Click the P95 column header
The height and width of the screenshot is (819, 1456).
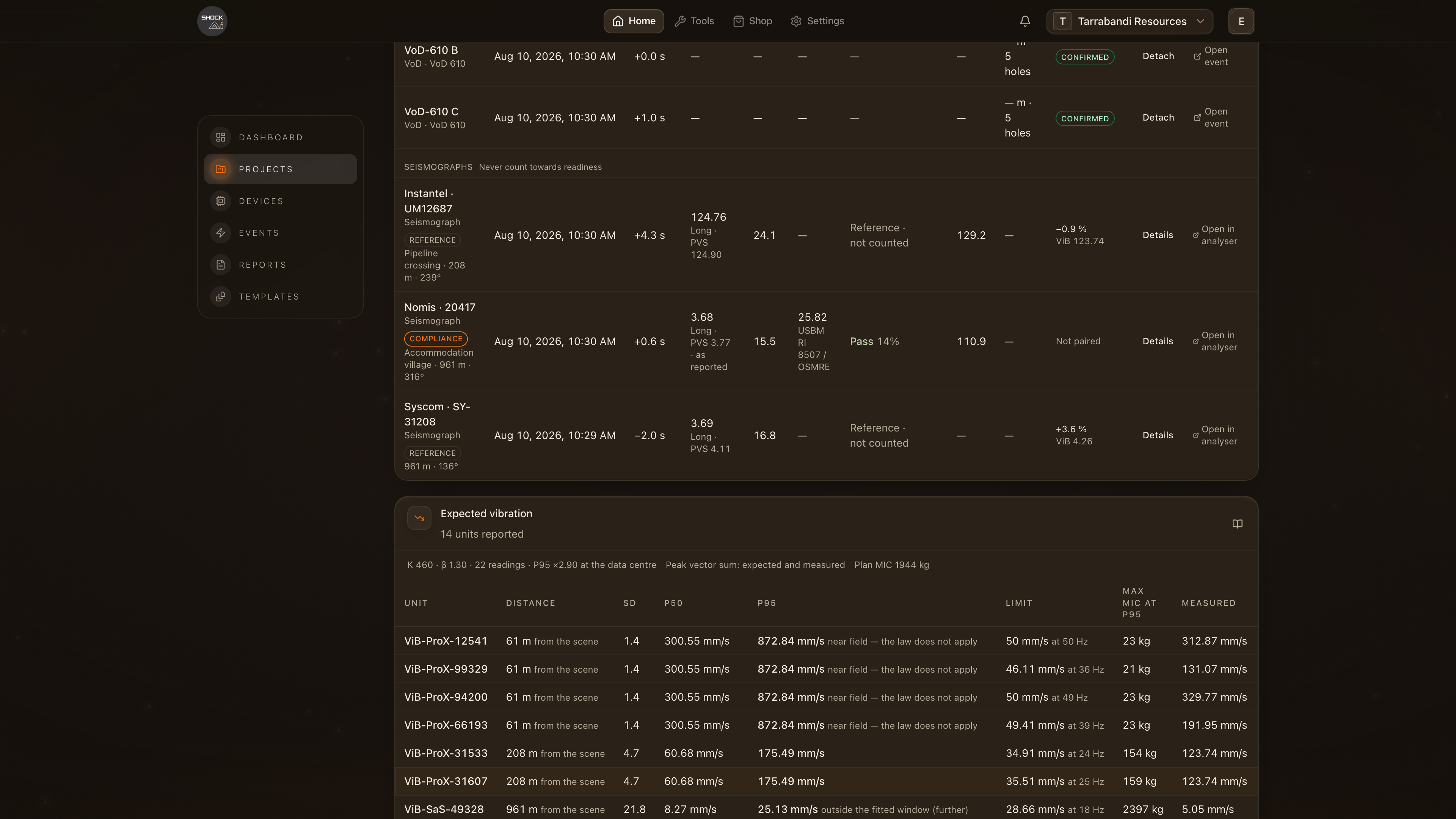[766, 603]
